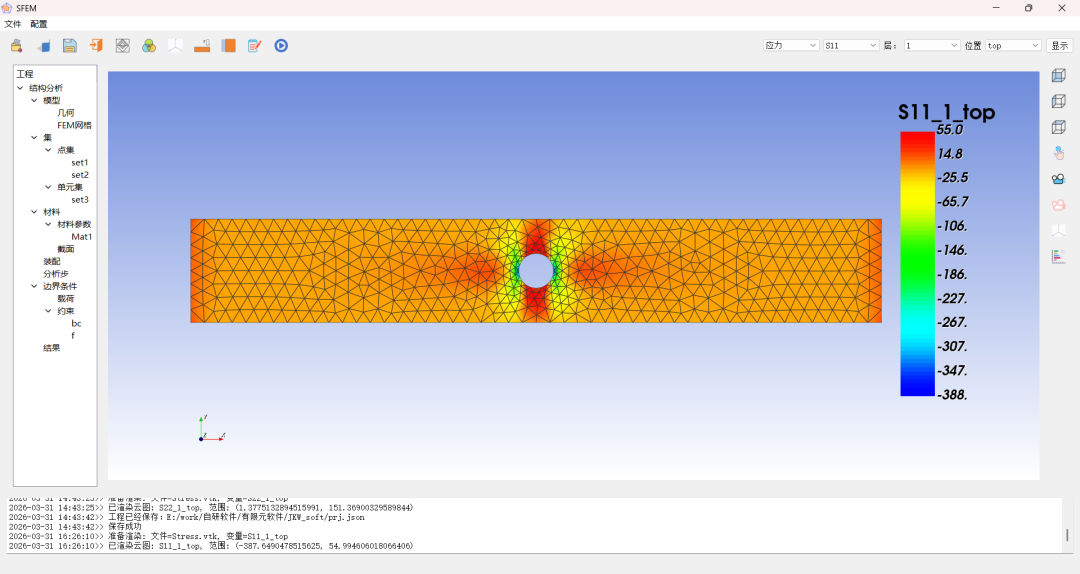Open the position dropdown showing top
This screenshot has width=1080, height=574.
point(1013,45)
